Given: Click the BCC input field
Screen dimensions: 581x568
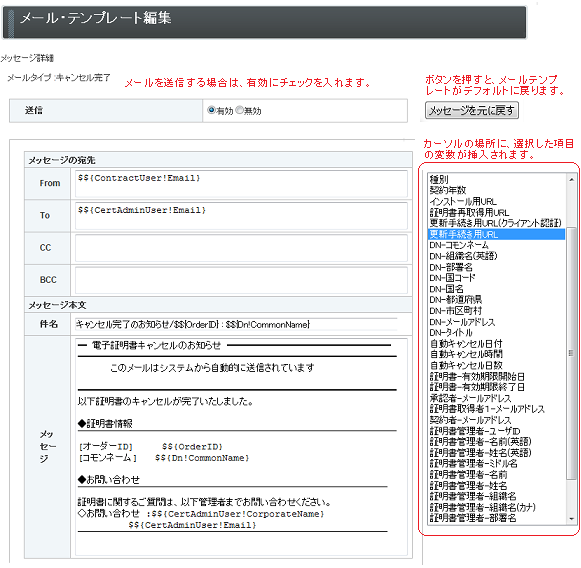Looking at the screenshot, I should coord(241,280).
